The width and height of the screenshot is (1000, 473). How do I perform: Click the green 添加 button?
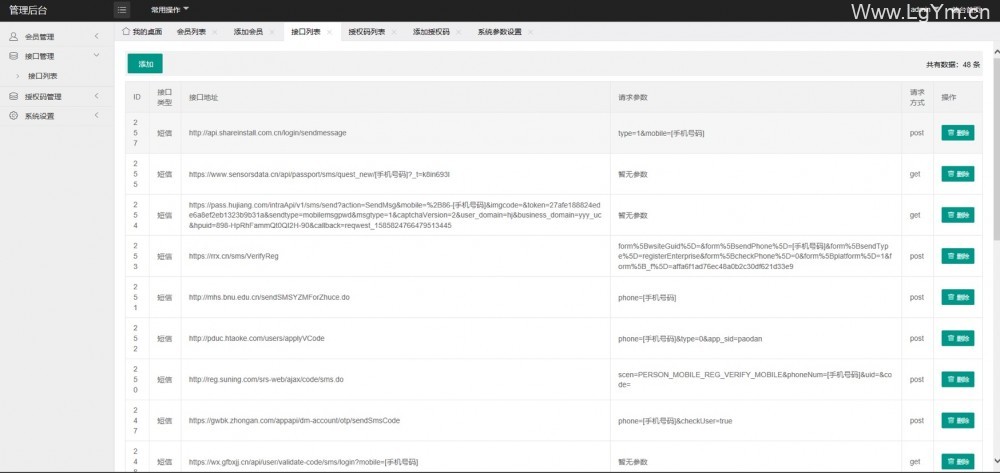[x=145, y=64]
